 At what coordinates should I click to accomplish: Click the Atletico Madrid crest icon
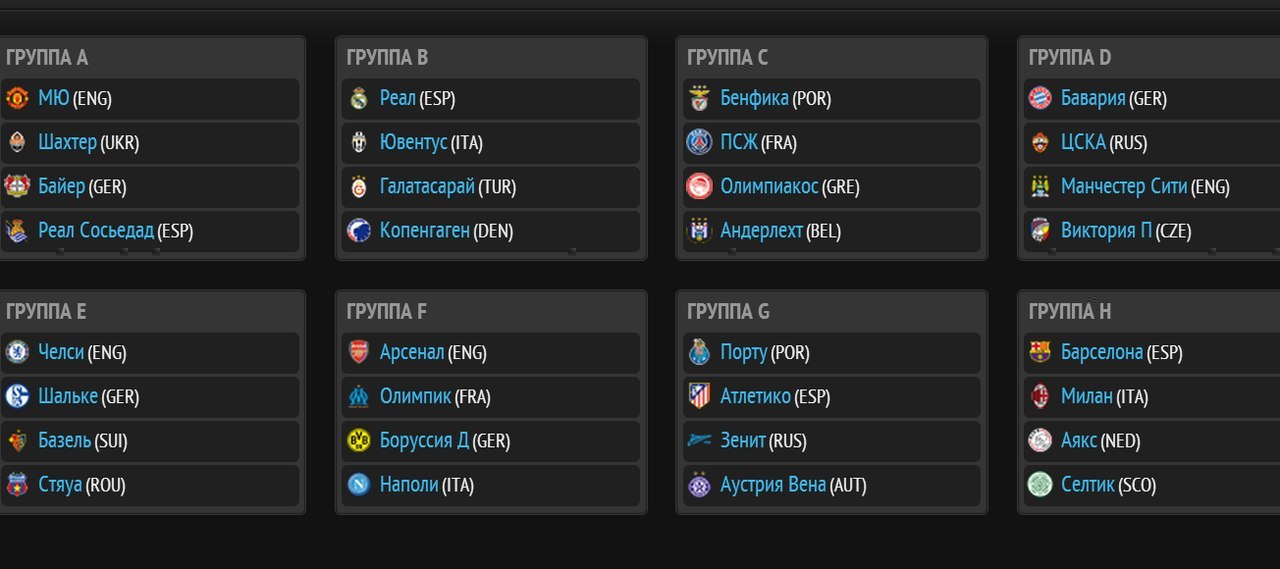click(x=699, y=396)
